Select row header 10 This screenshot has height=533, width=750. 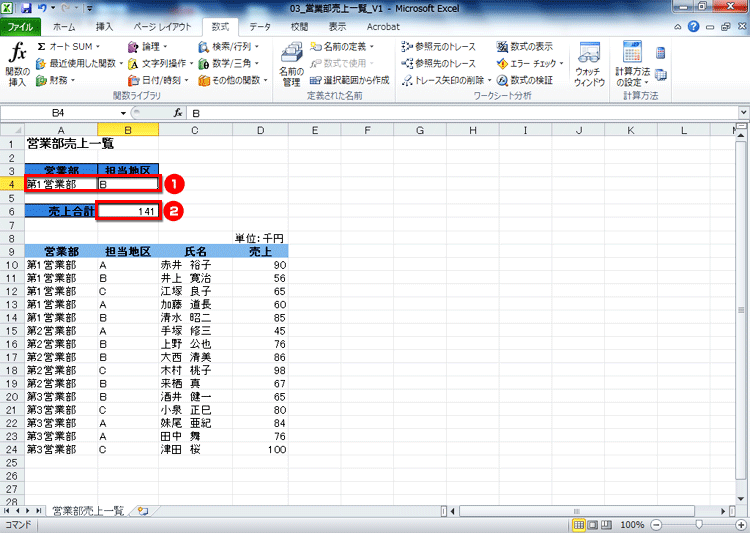[12, 265]
